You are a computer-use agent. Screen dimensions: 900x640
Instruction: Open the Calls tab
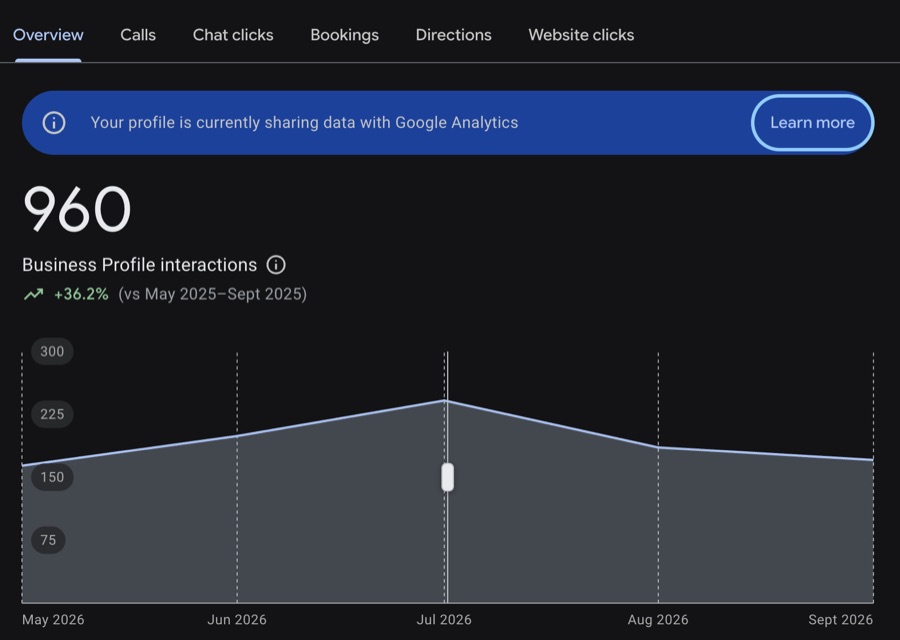(138, 35)
